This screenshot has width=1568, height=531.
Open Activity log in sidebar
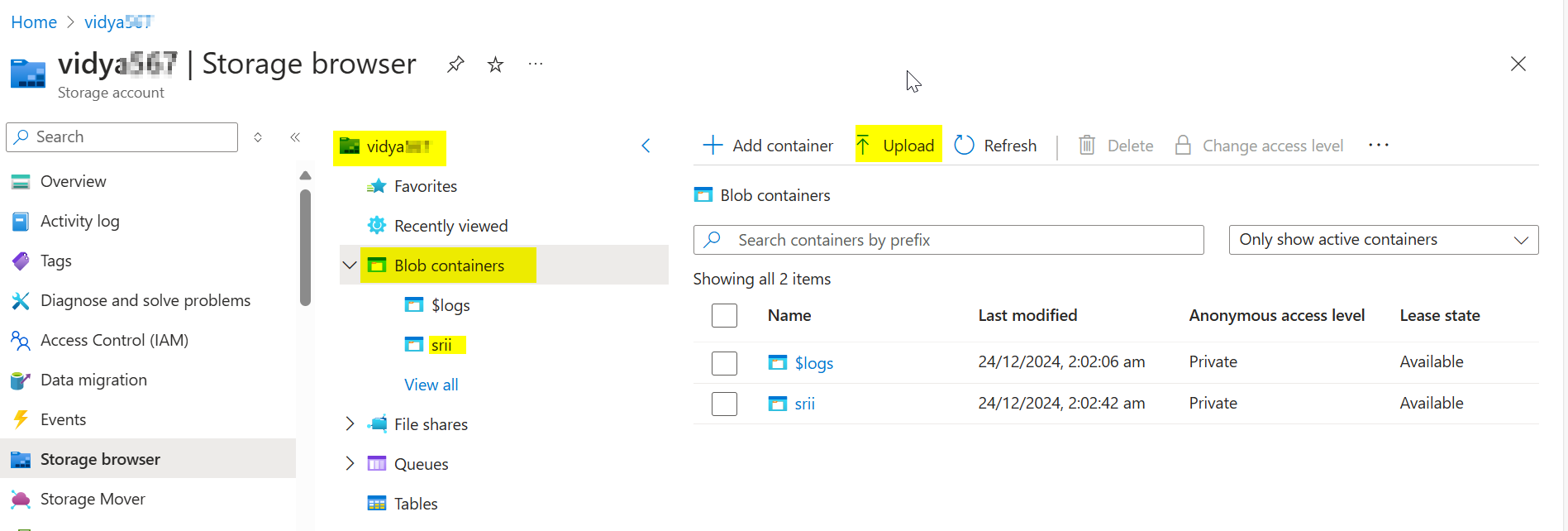point(79,221)
